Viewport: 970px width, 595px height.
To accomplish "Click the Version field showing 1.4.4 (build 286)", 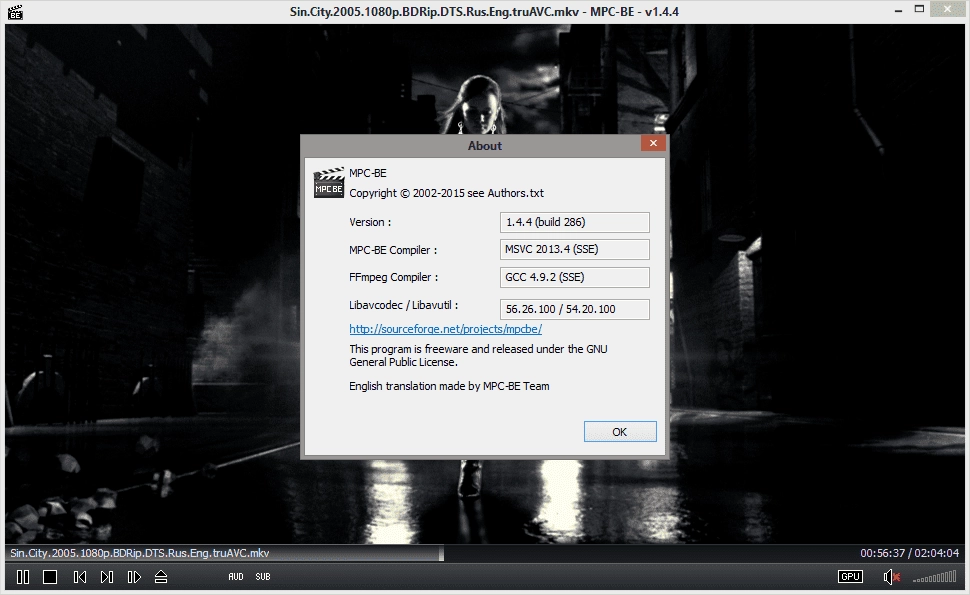I will pos(575,222).
